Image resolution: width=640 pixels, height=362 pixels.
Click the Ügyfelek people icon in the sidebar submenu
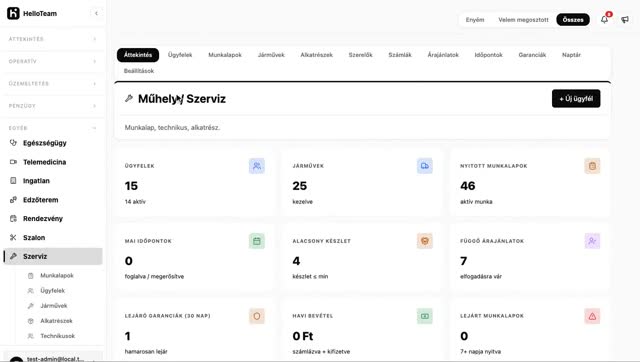31,291
